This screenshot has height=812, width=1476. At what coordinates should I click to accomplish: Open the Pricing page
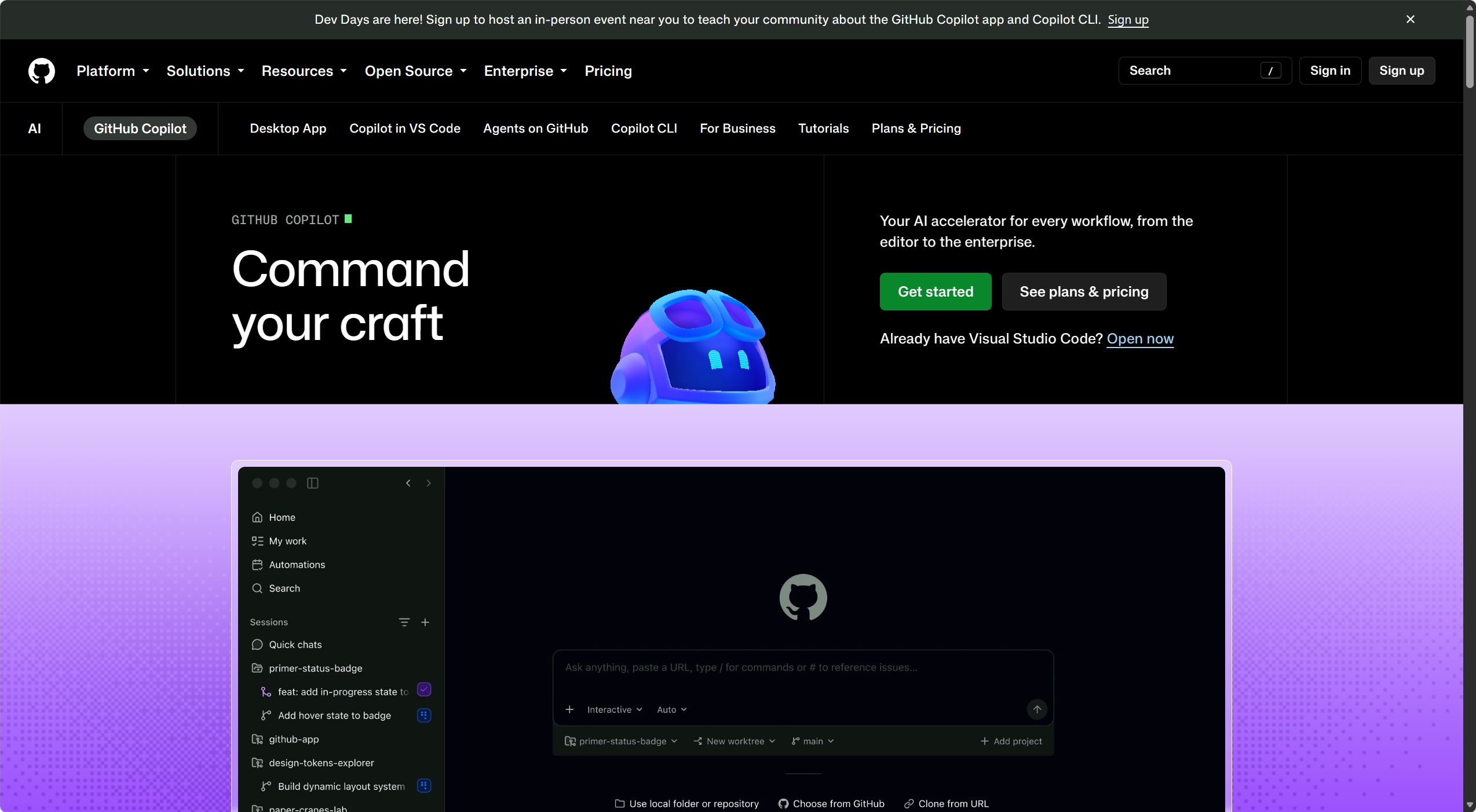coord(608,71)
